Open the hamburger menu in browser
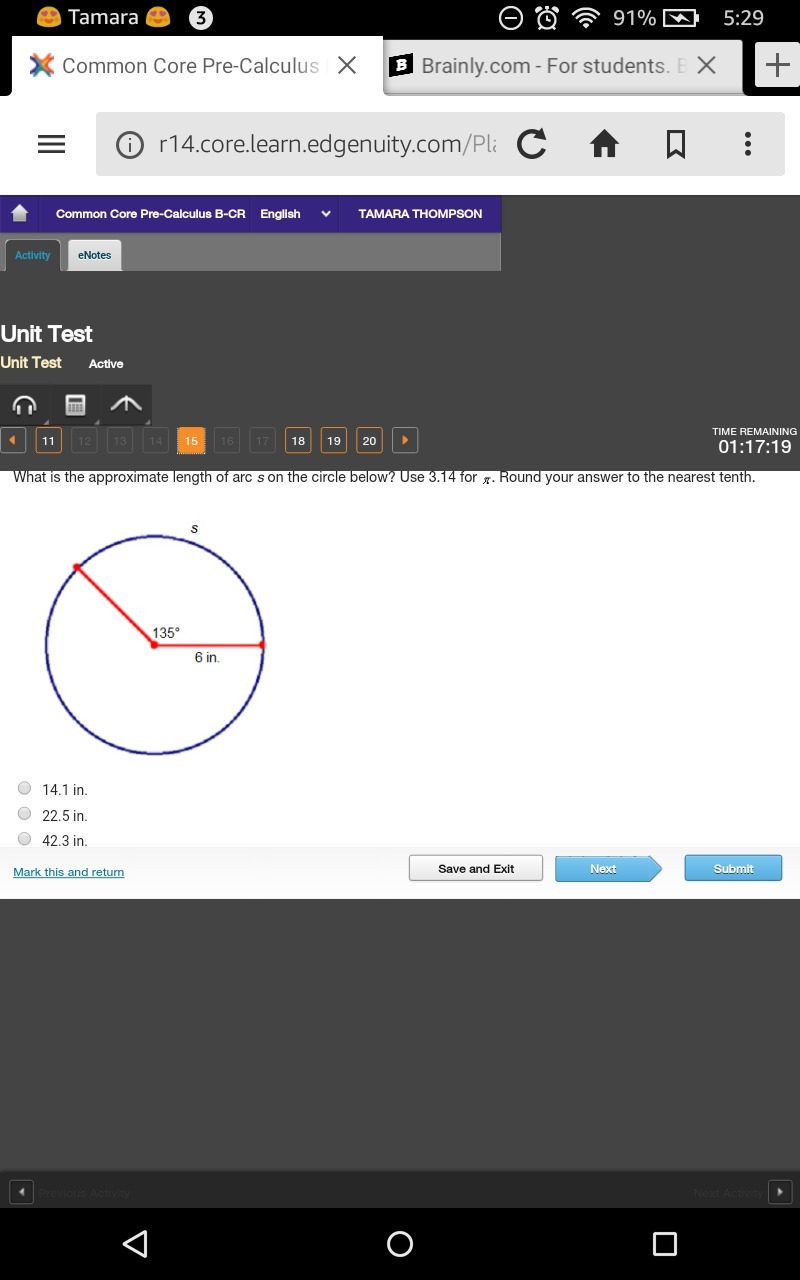This screenshot has width=800, height=1280. coord(51,145)
